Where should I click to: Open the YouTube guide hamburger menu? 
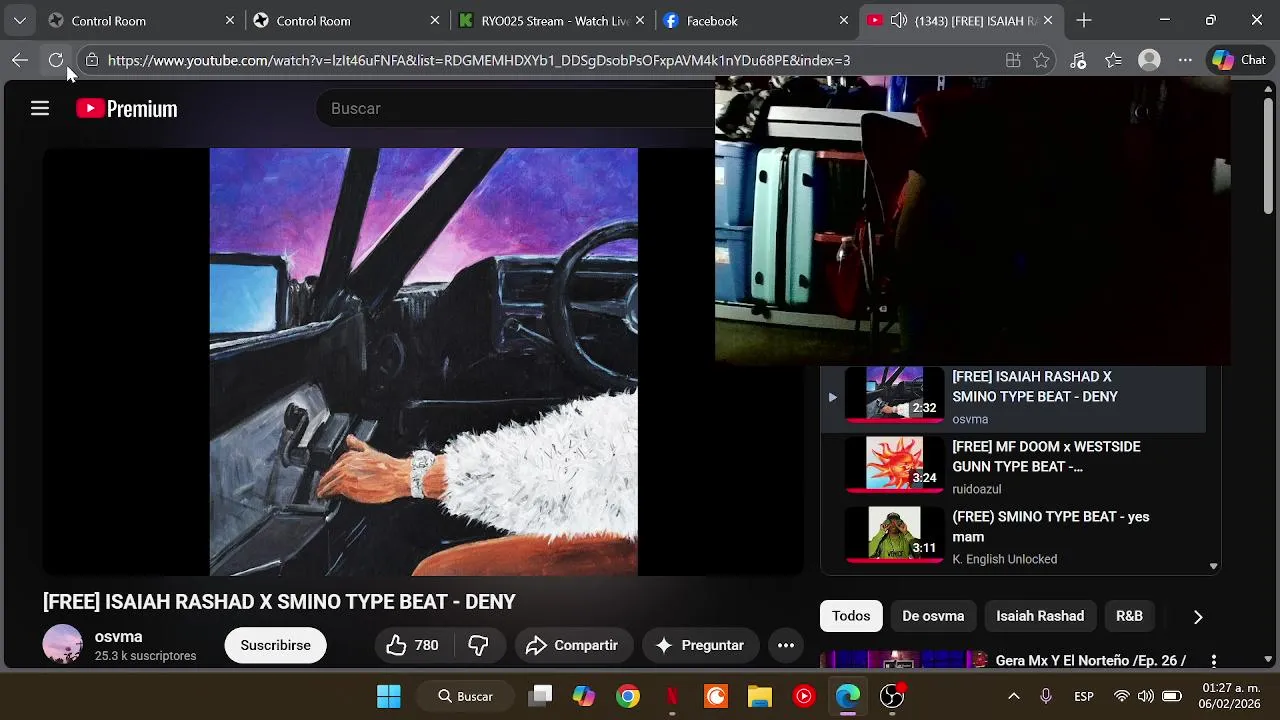point(40,108)
